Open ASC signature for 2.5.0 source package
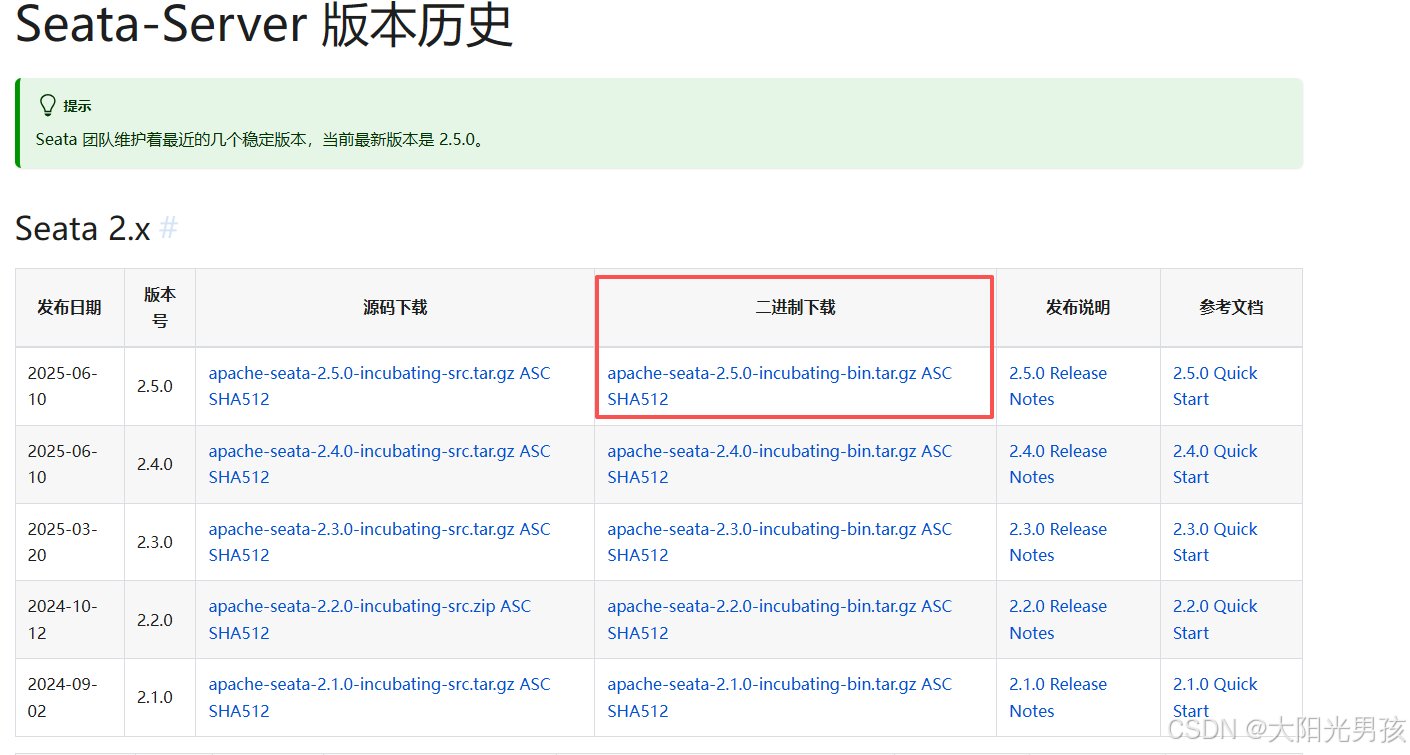The width and height of the screenshot is (1410, 755). pos(535,373)
